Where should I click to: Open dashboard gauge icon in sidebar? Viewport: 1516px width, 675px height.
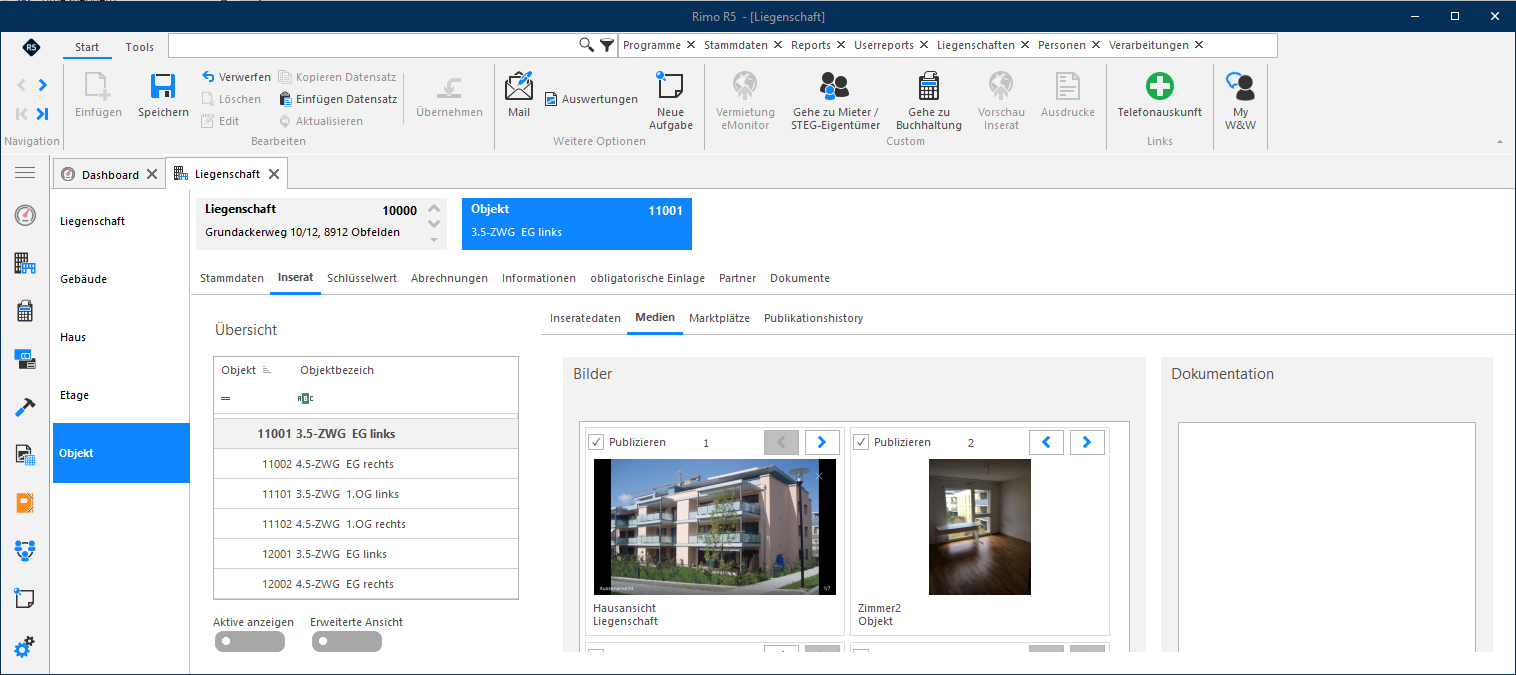tap(25, 215)
